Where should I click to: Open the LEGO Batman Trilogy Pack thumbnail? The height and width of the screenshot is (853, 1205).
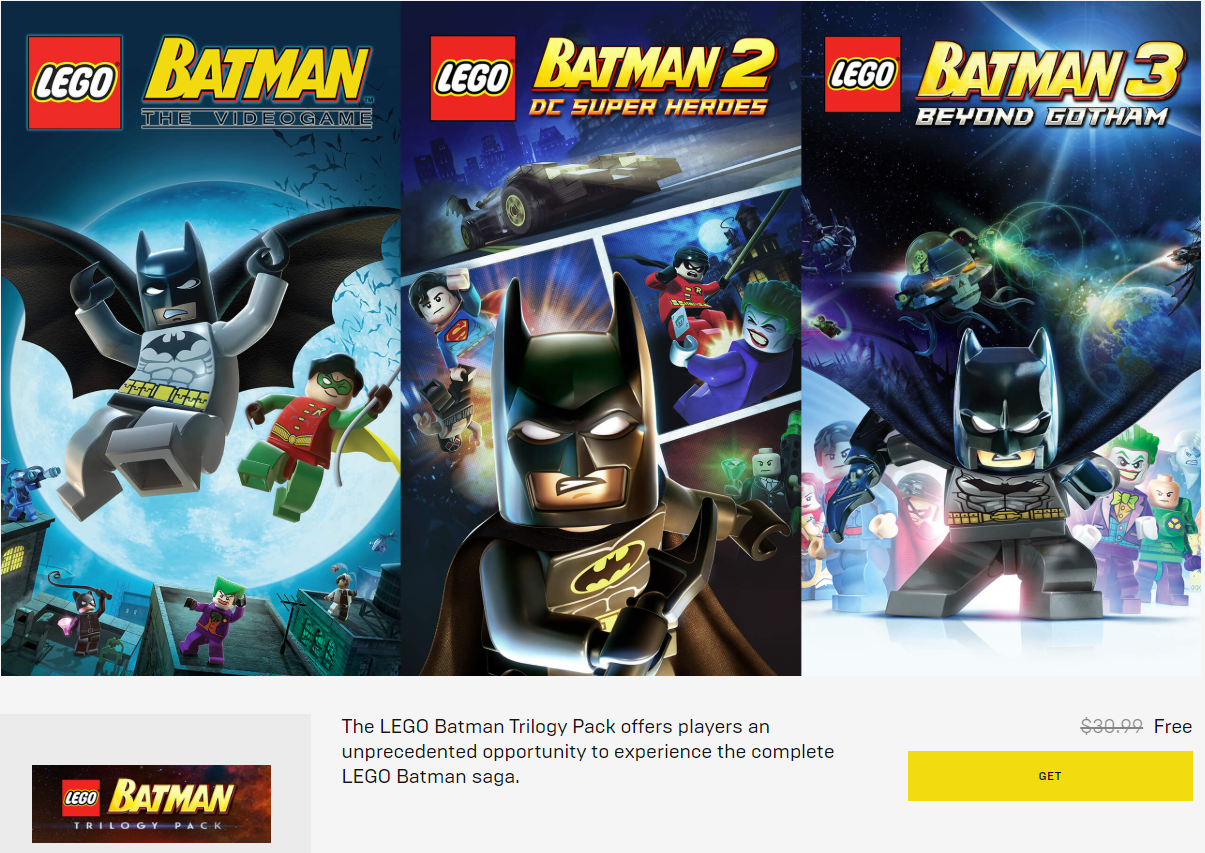[151, 803]
